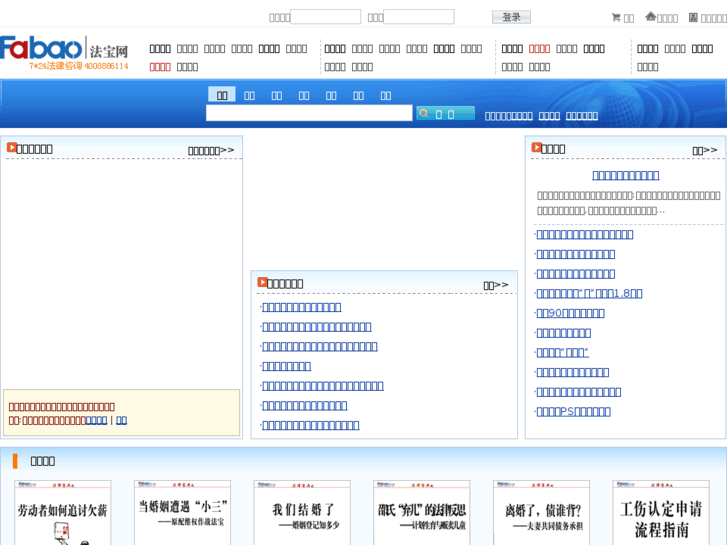Viewport: 727px width, 545px height.
Task: Click the house-shaped home icon in top bar
Action: tap(650, 17)
